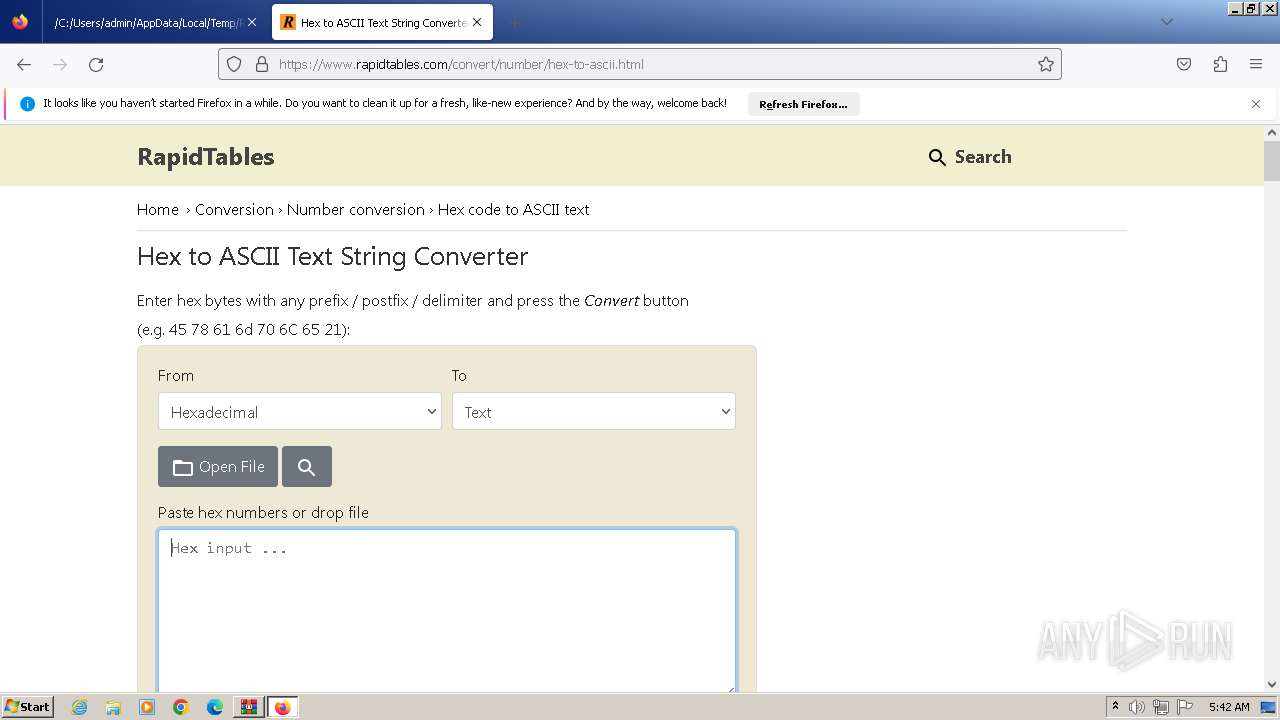This screenshot has height=720, width=1280.
Task: Click the page vertical scrollbar thumb
Action: click(x=1272, y=160)
